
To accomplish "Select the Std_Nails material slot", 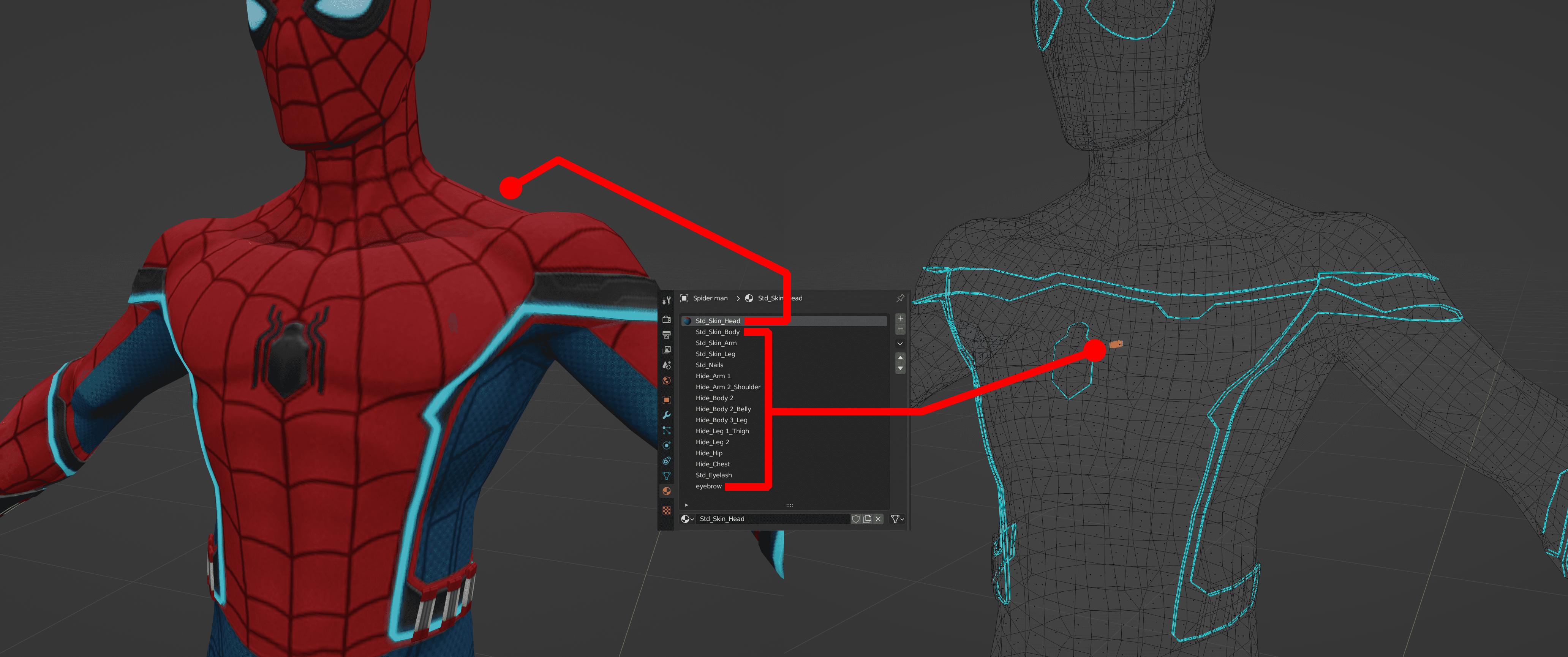I will tap(784, 365).
